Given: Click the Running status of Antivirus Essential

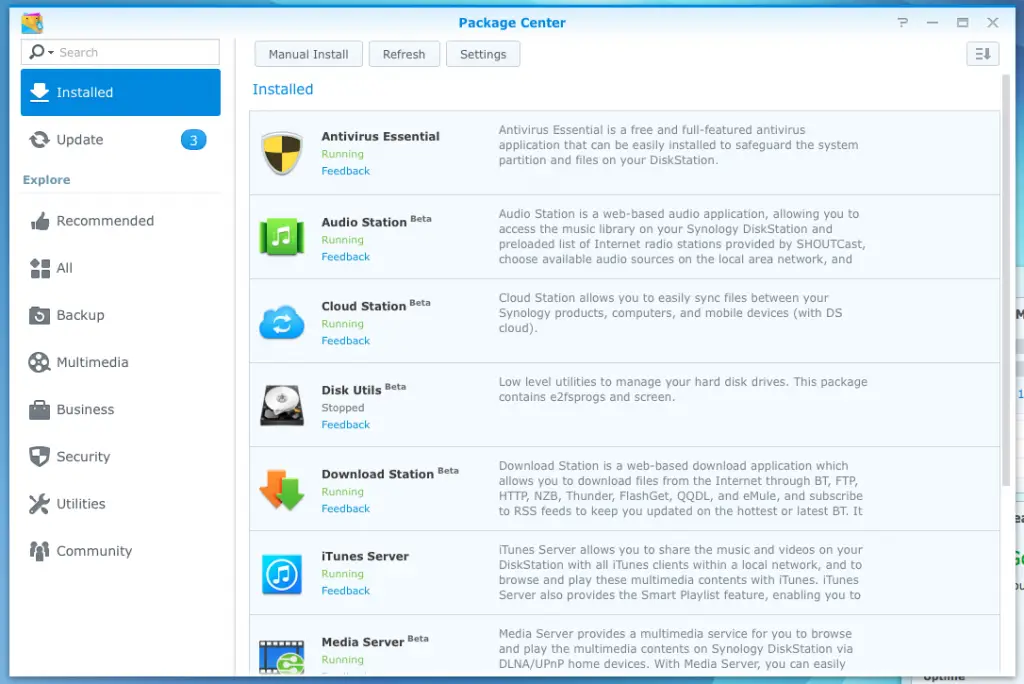Looking at the screenshot, I should 342,154.
